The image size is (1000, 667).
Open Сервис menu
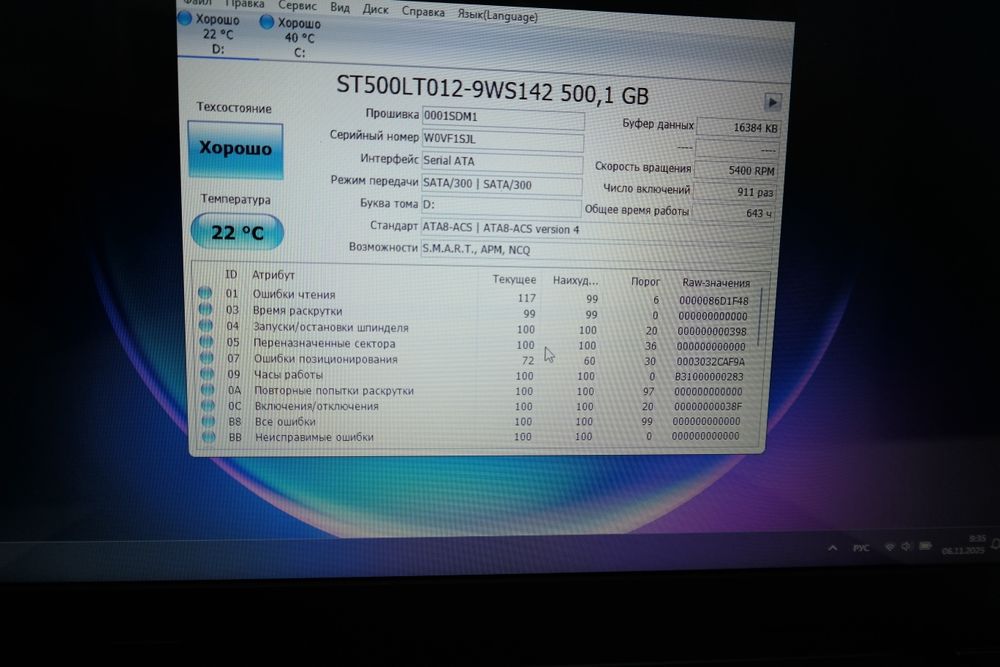coord(297,6)
